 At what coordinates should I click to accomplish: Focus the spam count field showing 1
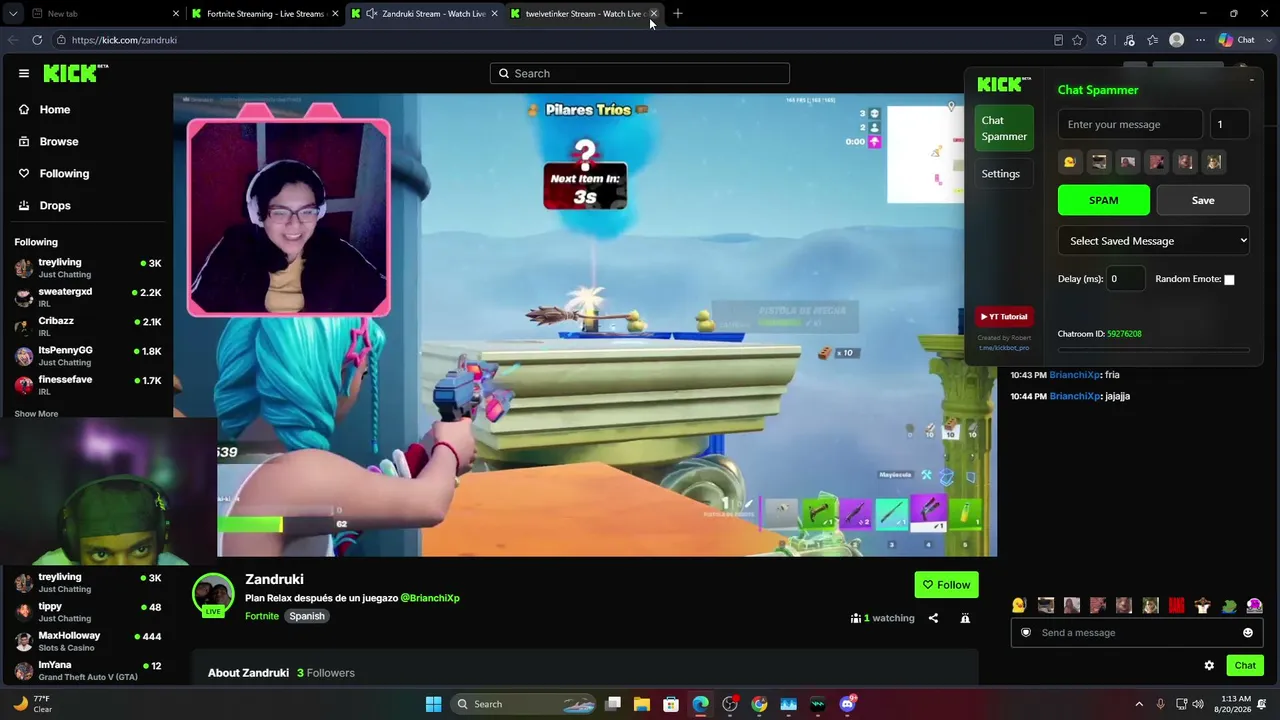click(x=1229, y=125)
